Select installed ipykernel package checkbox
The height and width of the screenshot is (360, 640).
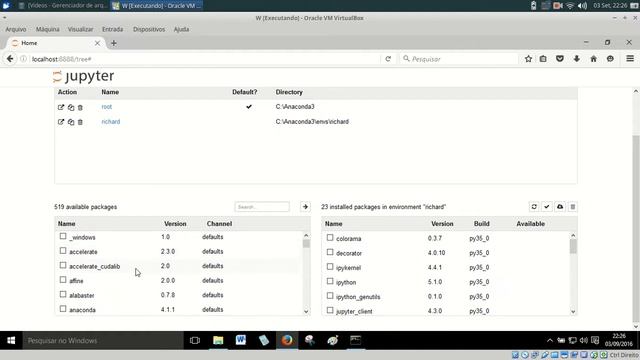[330, 267]
